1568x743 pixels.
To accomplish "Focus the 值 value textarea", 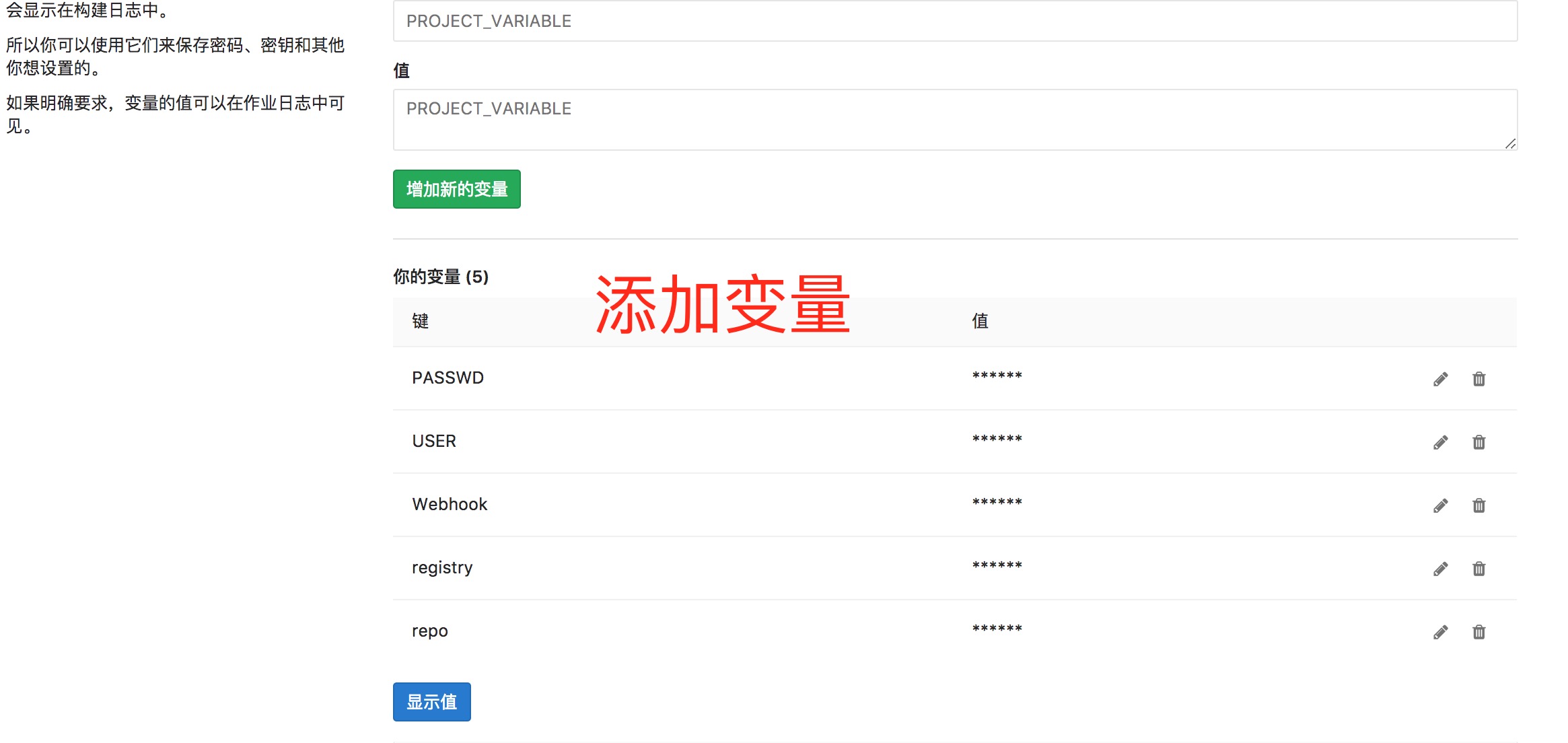I will click(954, 120).
